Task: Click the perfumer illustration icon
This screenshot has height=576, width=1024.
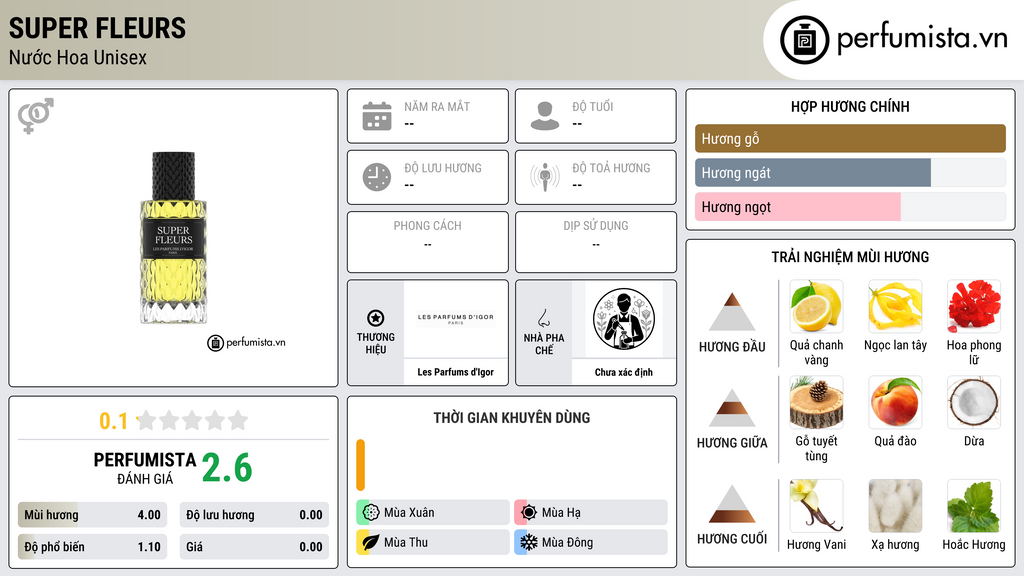Action: point(624,319)
